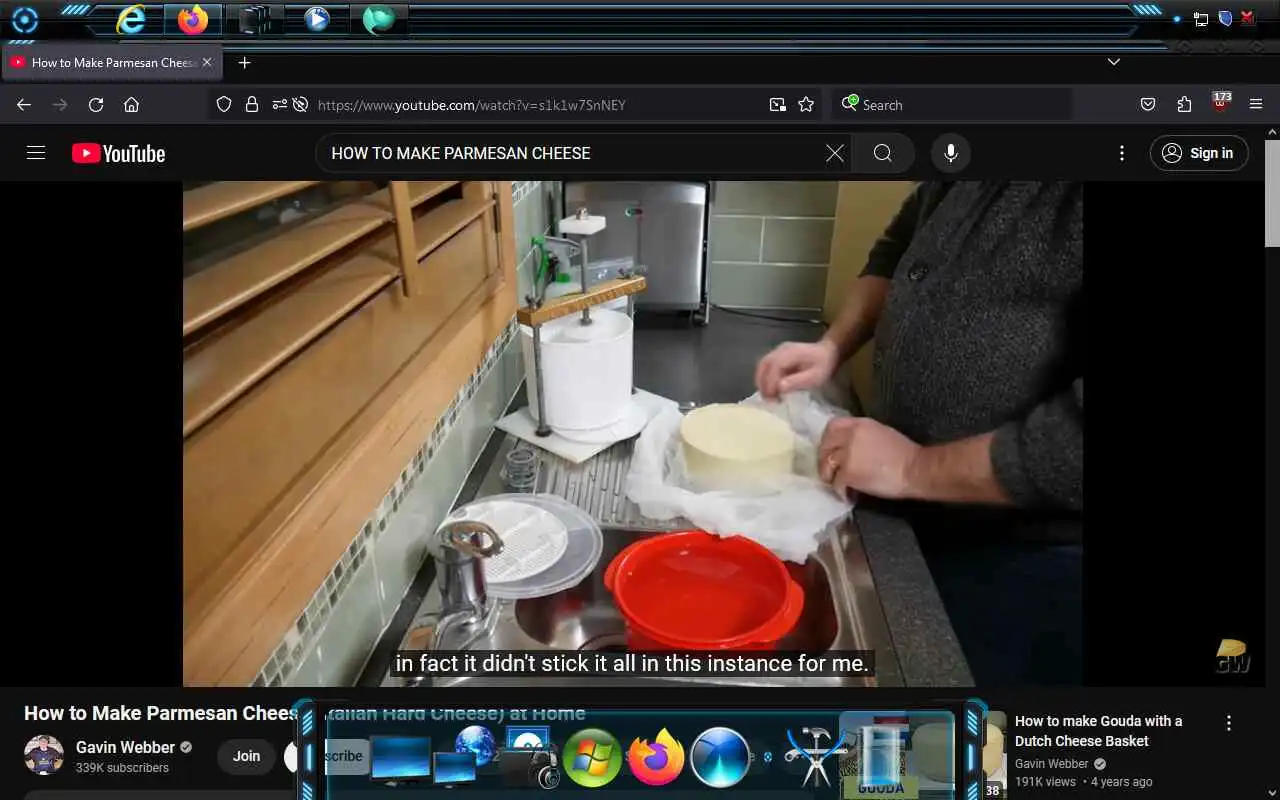Click the cheese video player frame
The image size is (1280, 800).
[632, 433]
